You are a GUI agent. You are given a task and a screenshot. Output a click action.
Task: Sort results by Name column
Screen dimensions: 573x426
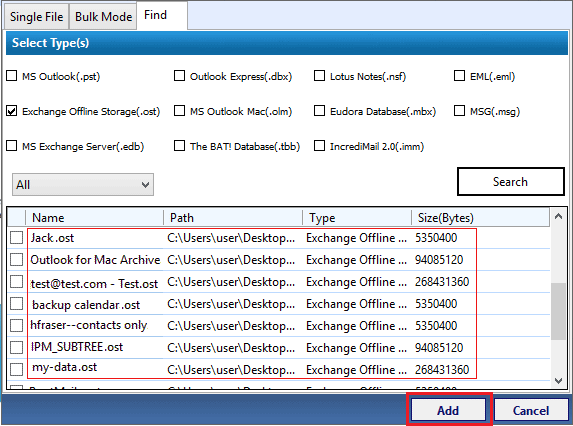point(94,218)
